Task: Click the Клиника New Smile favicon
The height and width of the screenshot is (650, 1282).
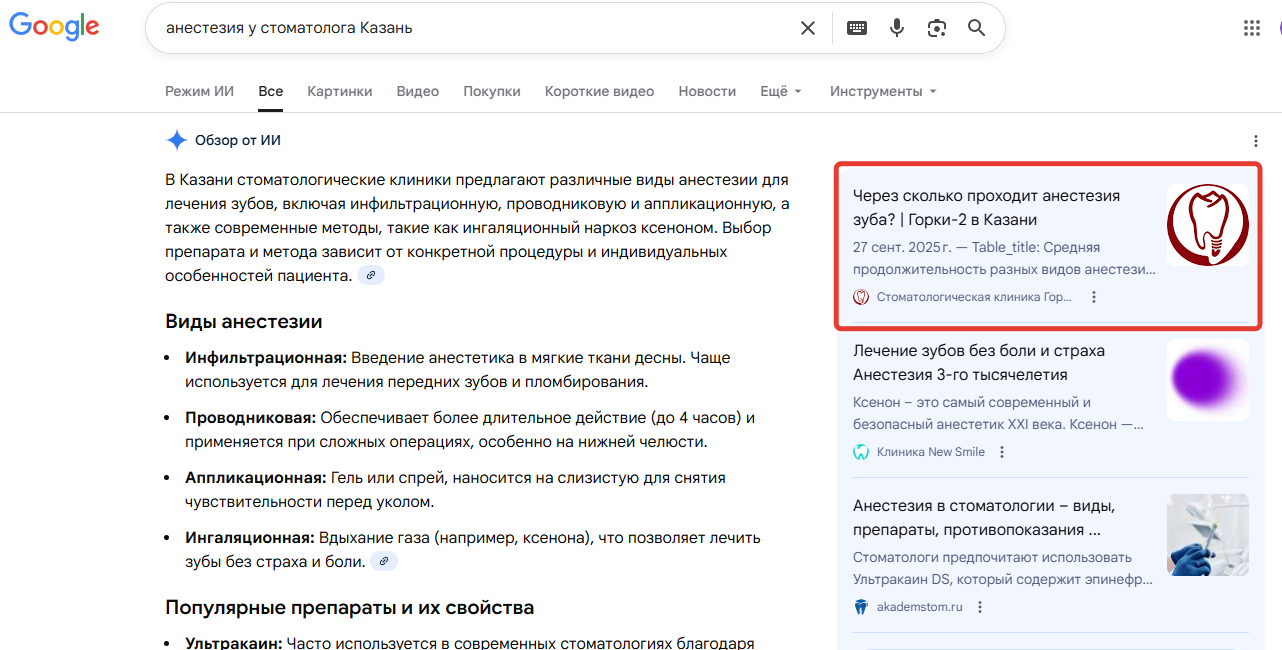Action: click(861, 452)
